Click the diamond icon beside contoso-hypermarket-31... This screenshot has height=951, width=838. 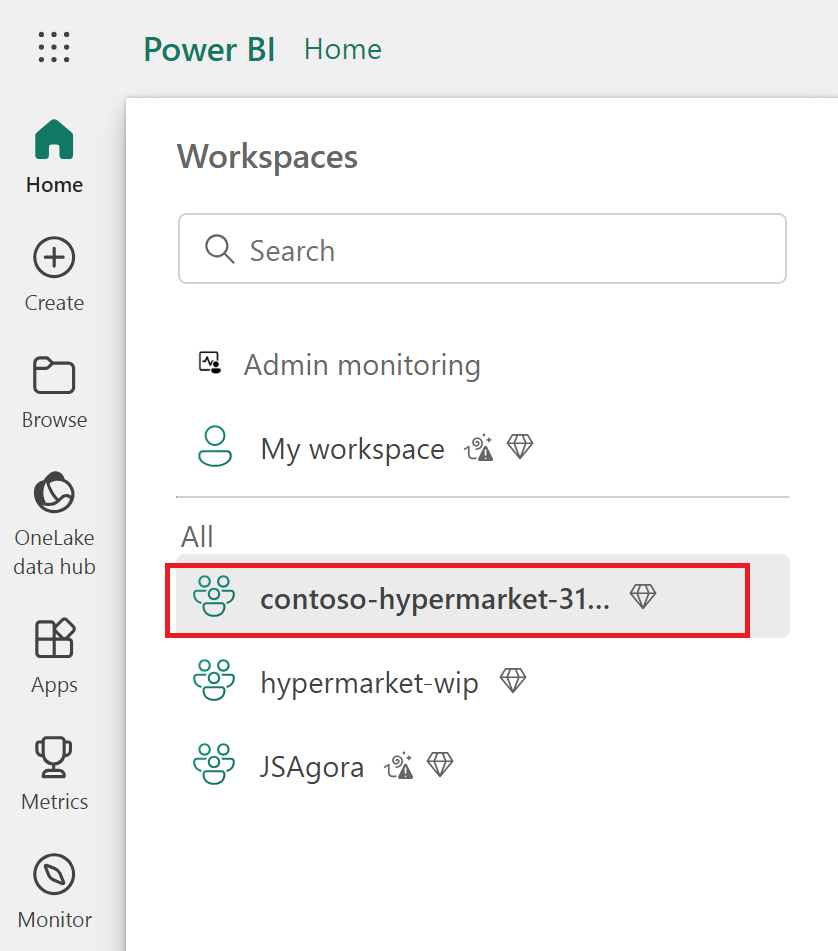pyautogui.click(x=643, y=596)
